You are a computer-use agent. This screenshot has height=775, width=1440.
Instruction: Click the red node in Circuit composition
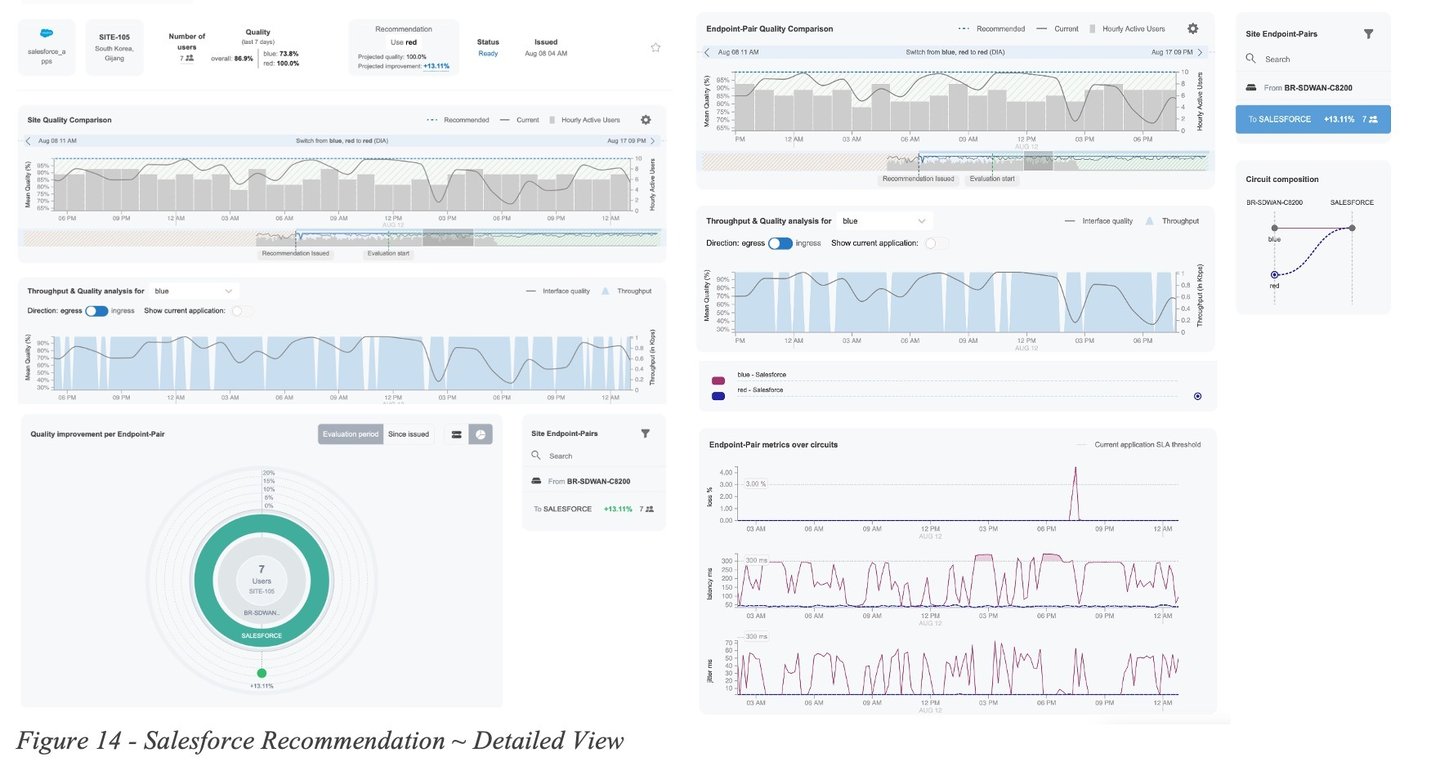pyautogui.click(x=1274, y=274)
